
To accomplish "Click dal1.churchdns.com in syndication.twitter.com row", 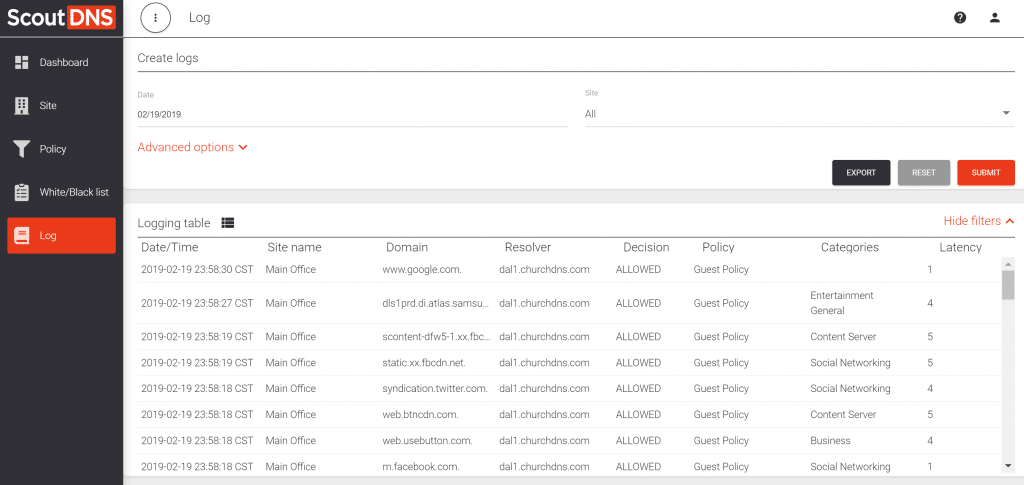I will pos(544,388).
